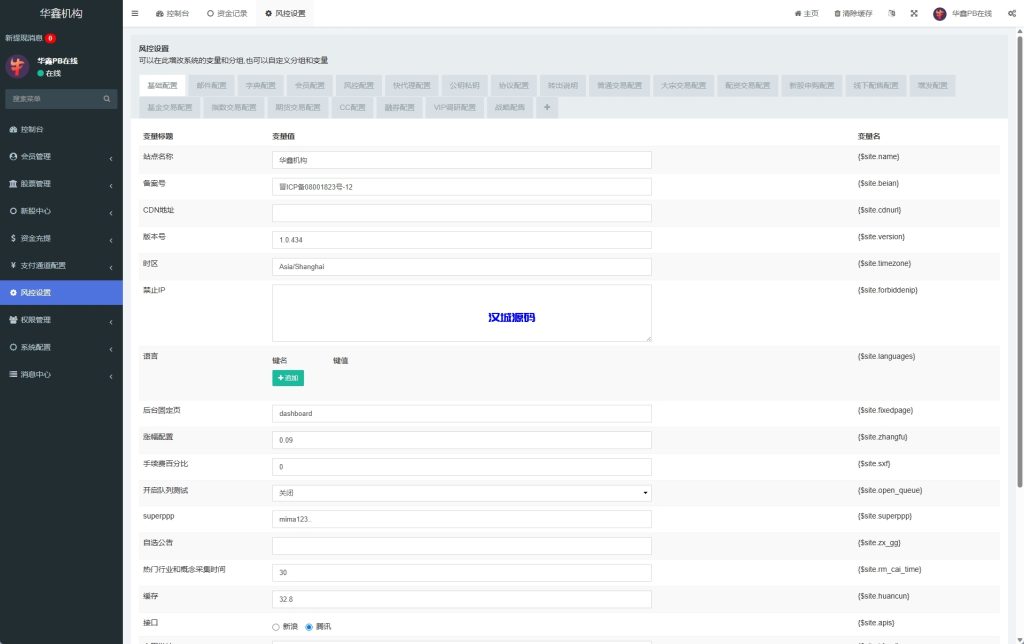Screen dimensions: 1024x644
Task: Click the search magnifier icon in sidebar
Action: pyautogui.click(x=107, y=99)
